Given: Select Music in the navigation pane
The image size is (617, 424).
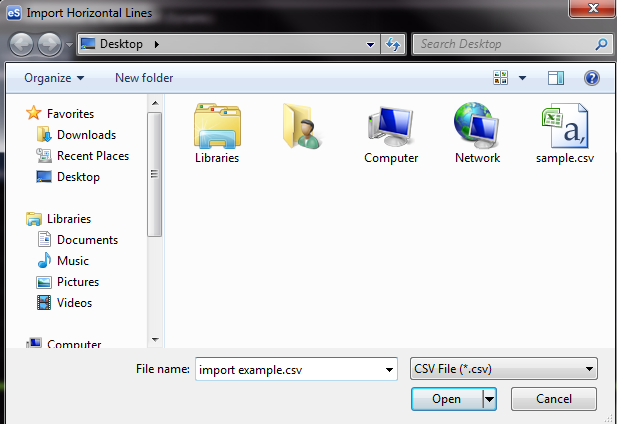Looking at the screenshot, I should pyautogui.click(x=63, y=261).
